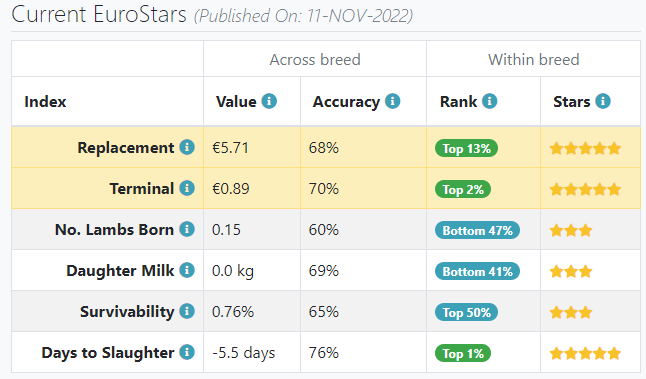
Task: Open the info icon next to Stars
Action: pos(603,101)
